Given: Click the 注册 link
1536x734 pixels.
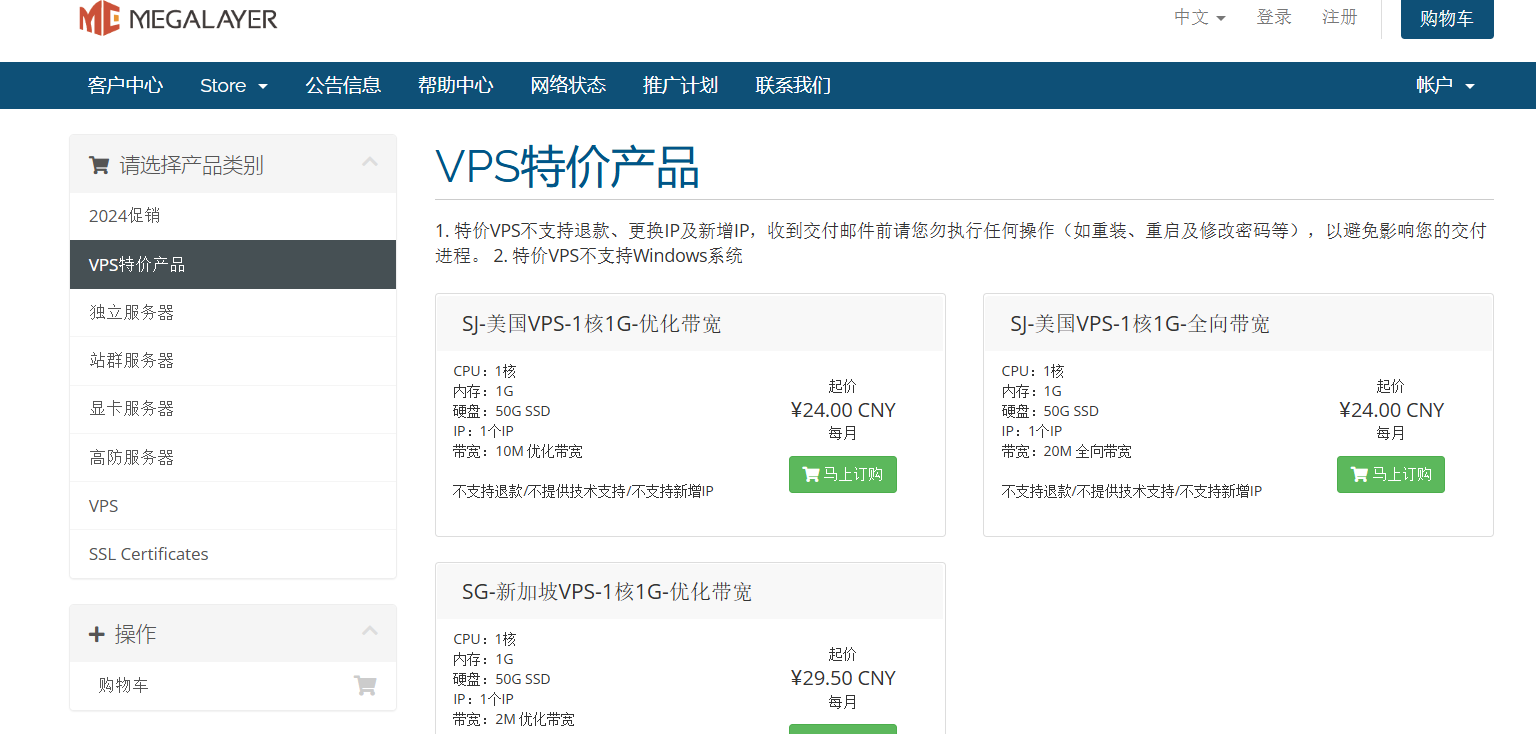Looking at the screenshot, I should pyautogui.click(x=1339, y=18).
